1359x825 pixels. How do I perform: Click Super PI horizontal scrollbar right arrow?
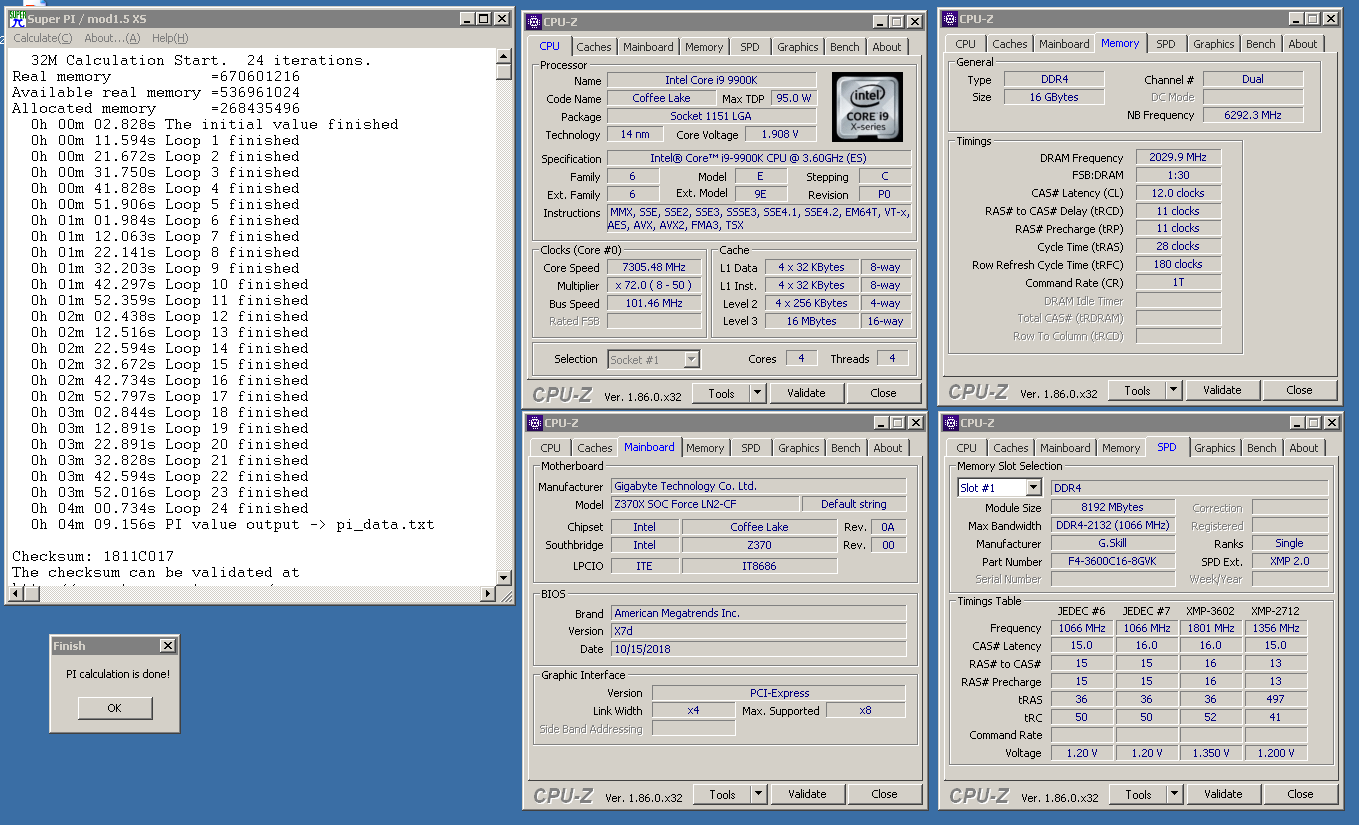(x=489, y=595)
